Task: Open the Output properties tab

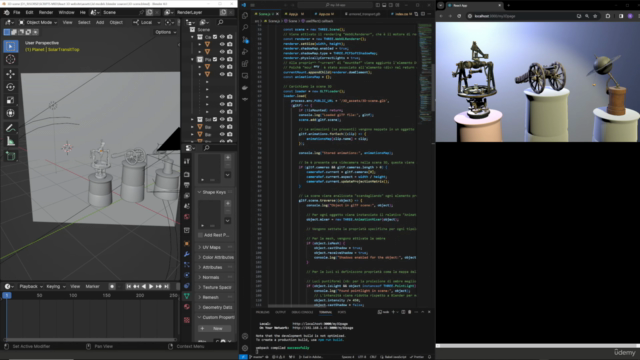Action: coord(187,185)
